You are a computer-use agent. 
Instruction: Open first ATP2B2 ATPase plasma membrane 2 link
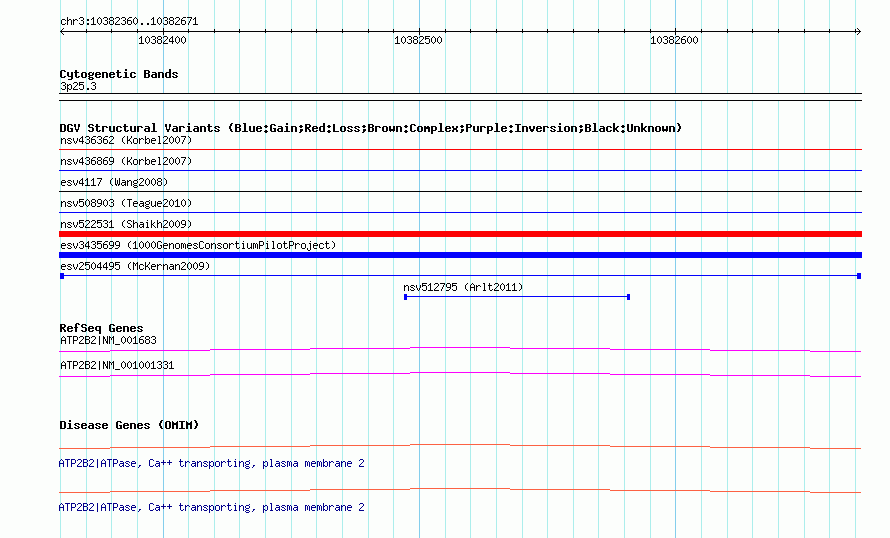pyautogui.click(x=212, y=464)
